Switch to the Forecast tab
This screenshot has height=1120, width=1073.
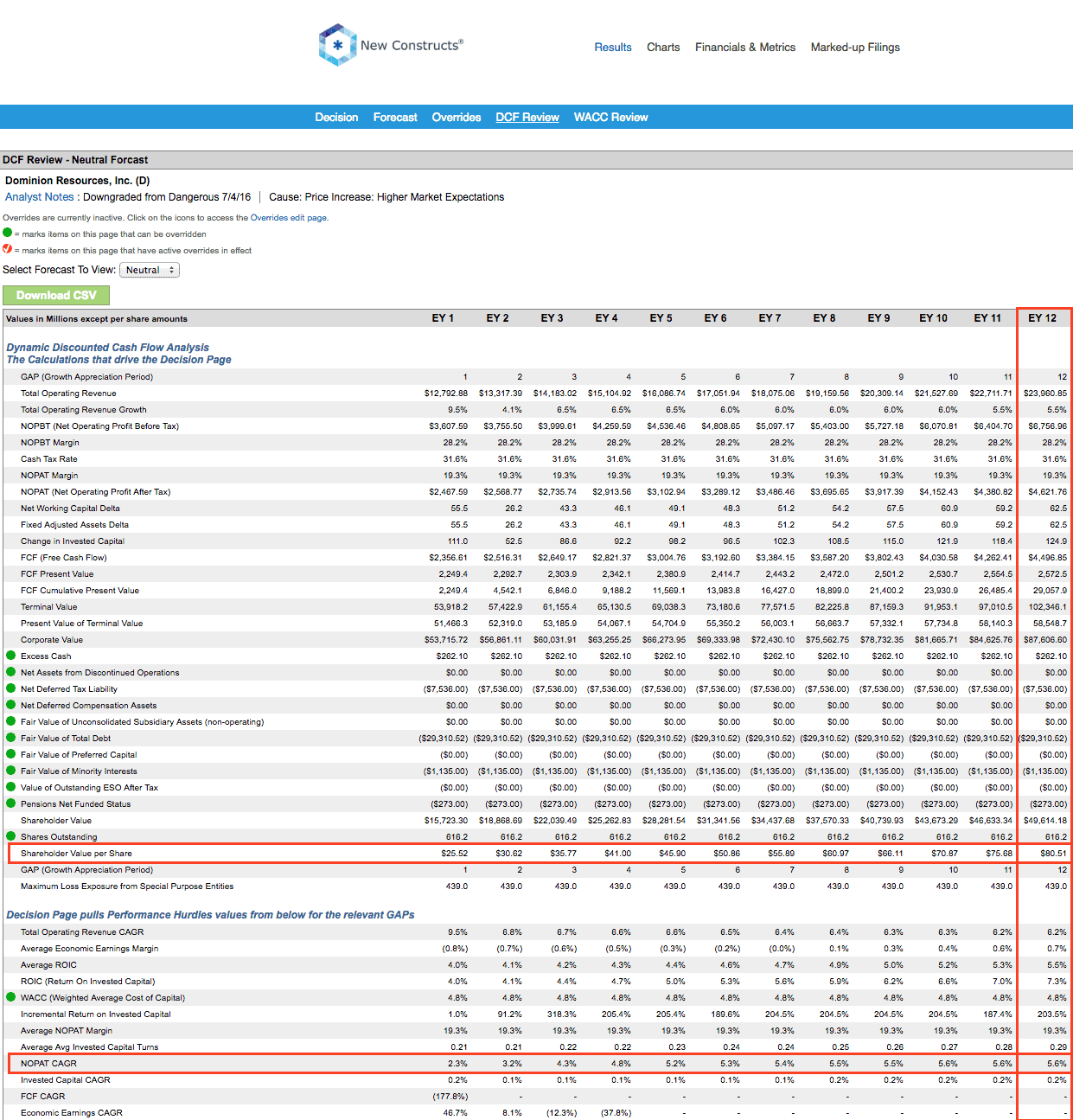[395, 118]
